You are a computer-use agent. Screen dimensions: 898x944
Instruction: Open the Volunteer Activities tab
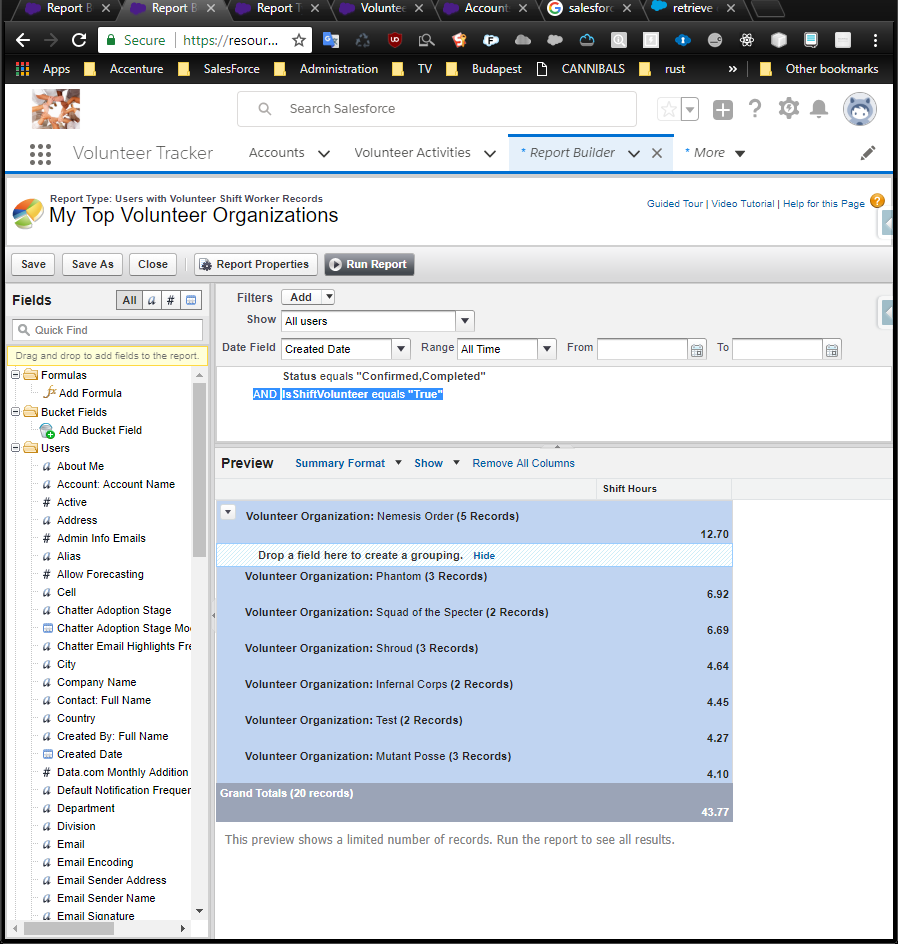click(x=412, y=153)
